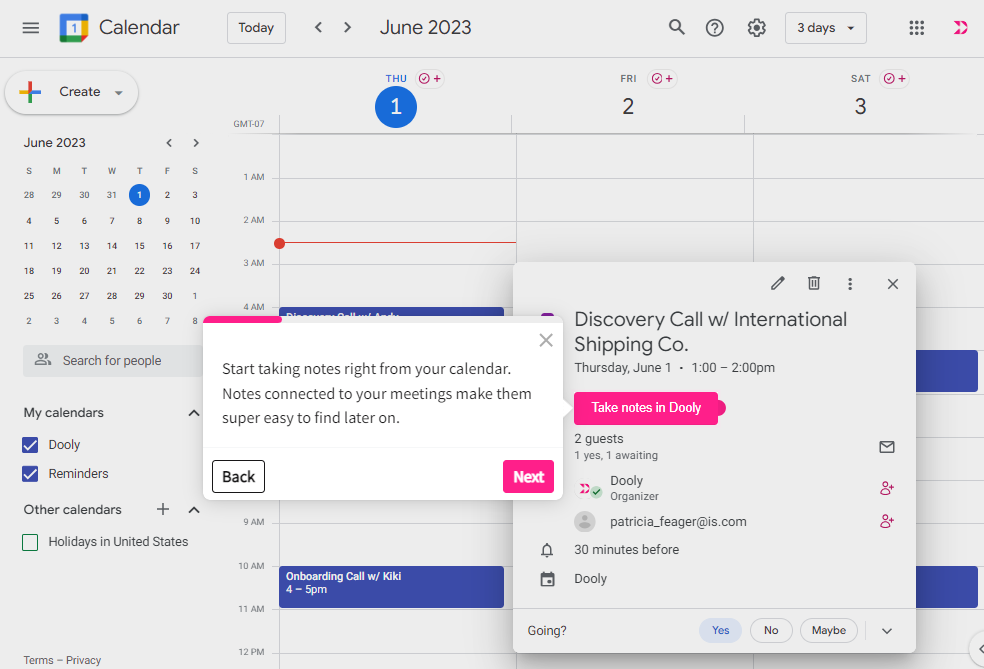Viewport: 984px width, 669px height.
Task: Show next month in mini calendar
Action: tap(196, 143)
